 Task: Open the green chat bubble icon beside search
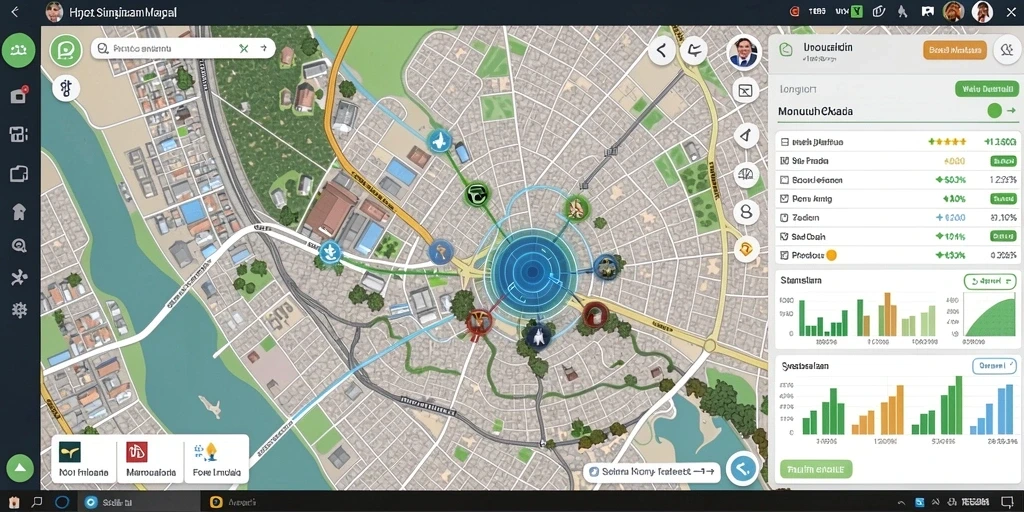(x=66, y=51)
